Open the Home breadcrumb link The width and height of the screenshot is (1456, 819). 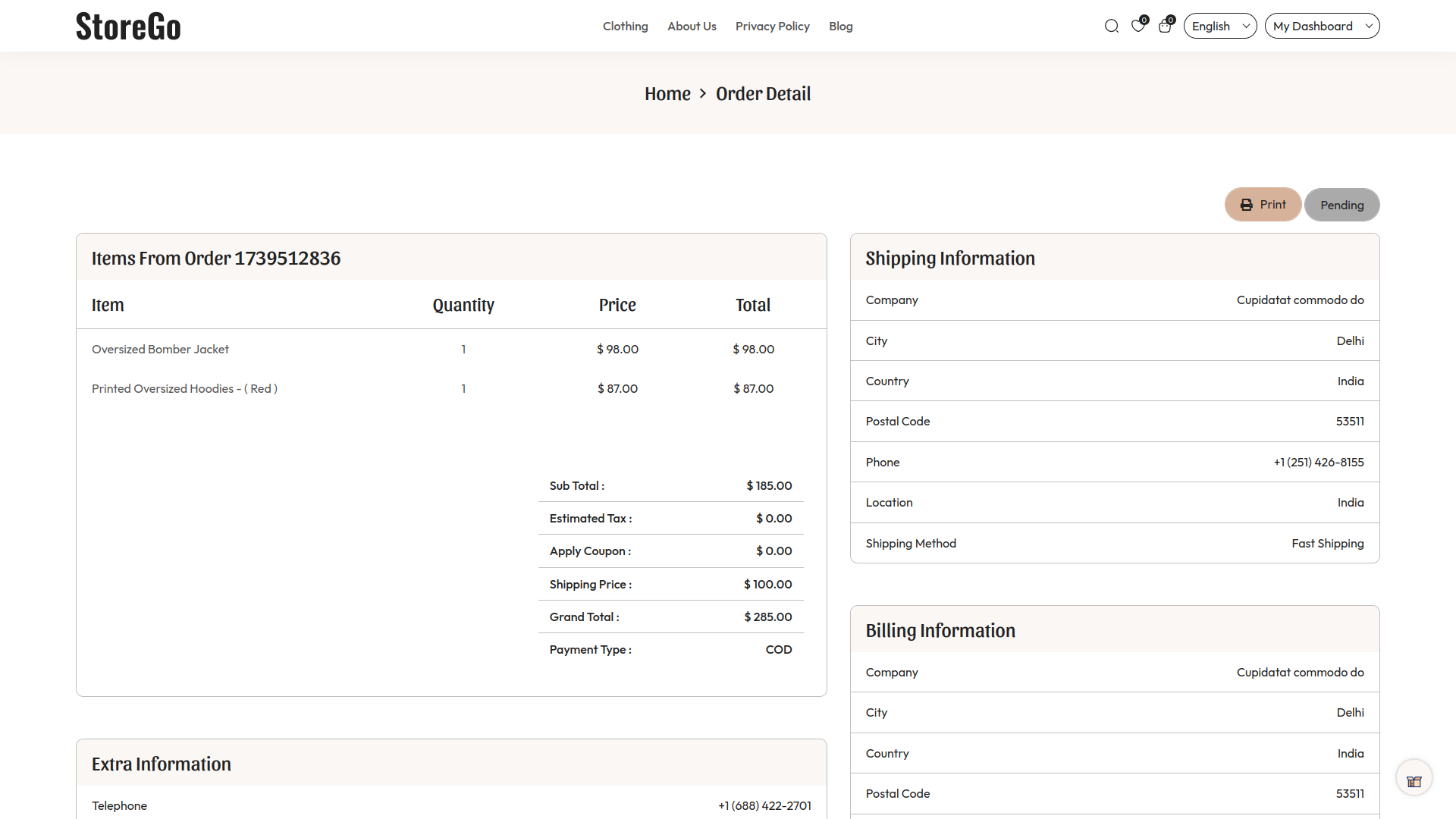(x=667, y=93)
